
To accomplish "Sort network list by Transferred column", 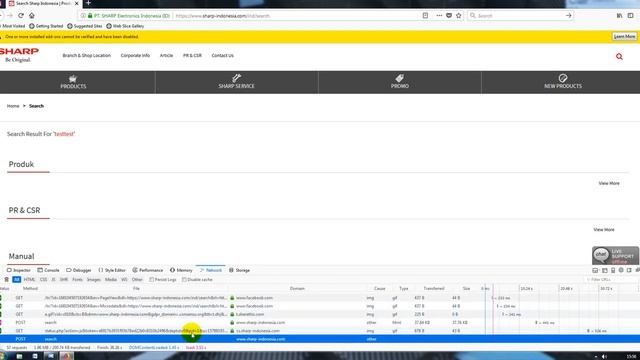I will pyautogui.click(x=433, y=289).
